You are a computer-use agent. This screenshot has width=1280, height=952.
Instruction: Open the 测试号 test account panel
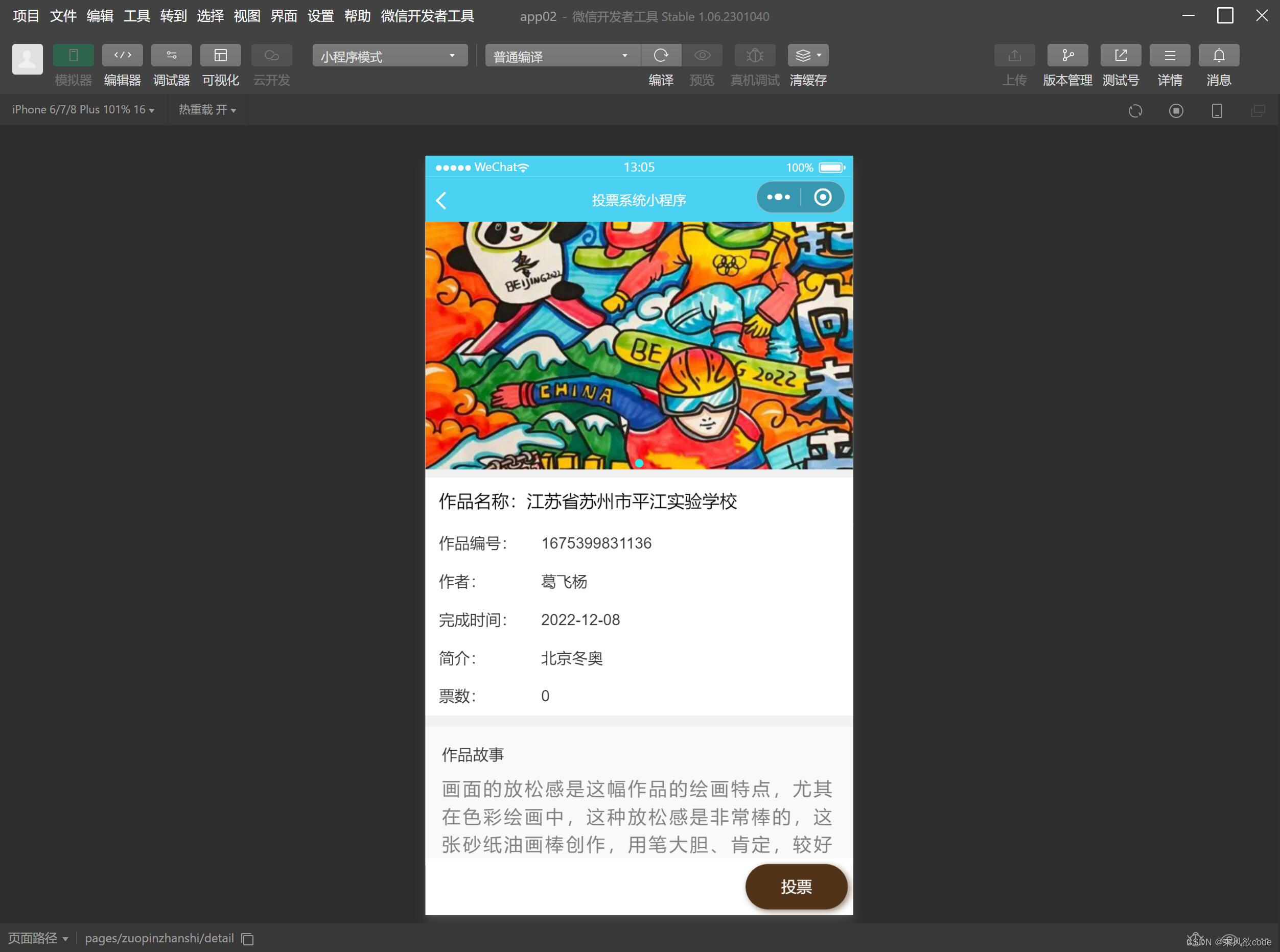tap(1120, 55)
